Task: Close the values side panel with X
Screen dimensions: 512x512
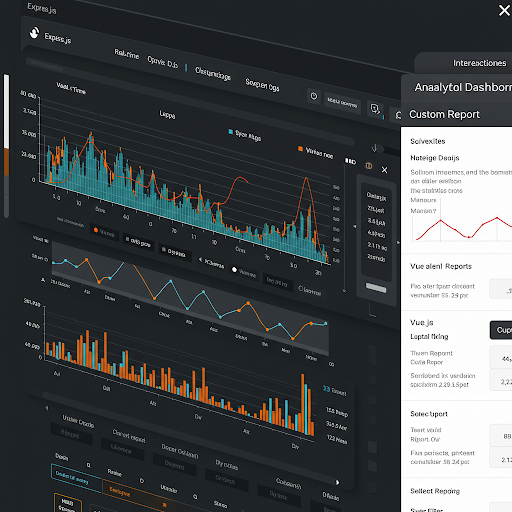Action: tap(384, 170)
